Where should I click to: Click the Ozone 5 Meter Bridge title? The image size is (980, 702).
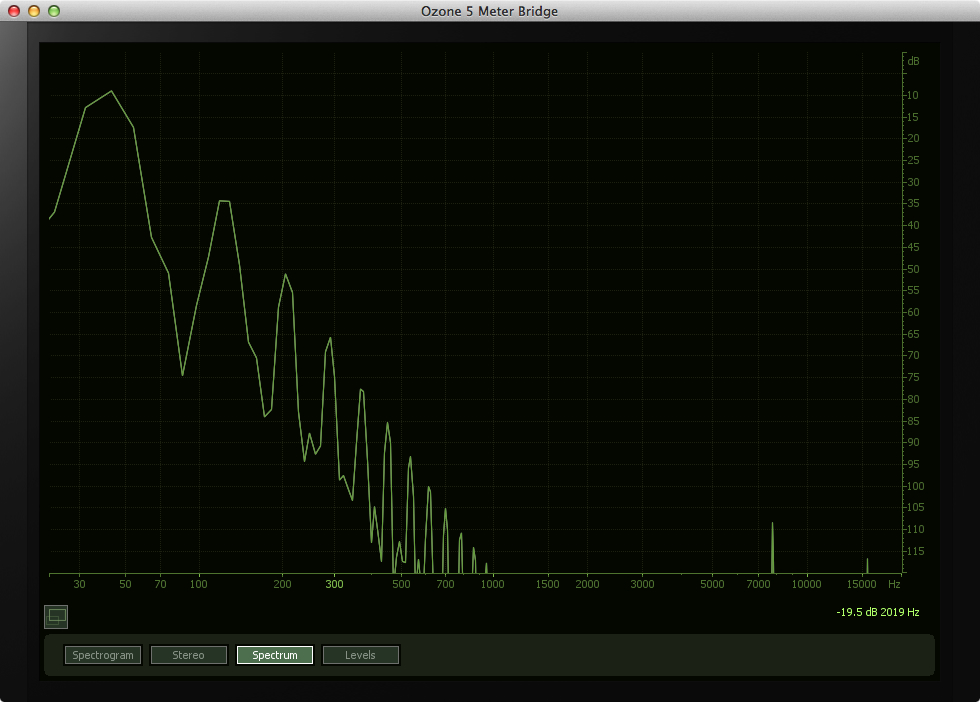click(489, 11)
